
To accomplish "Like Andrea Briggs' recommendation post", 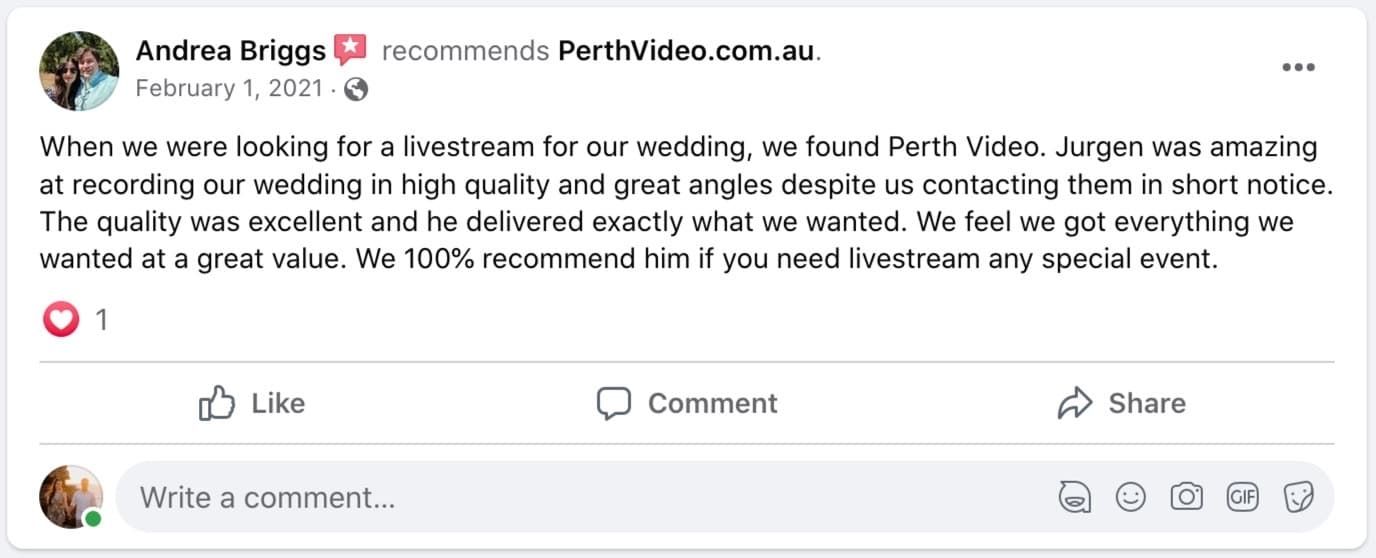I will click(252, 403).
